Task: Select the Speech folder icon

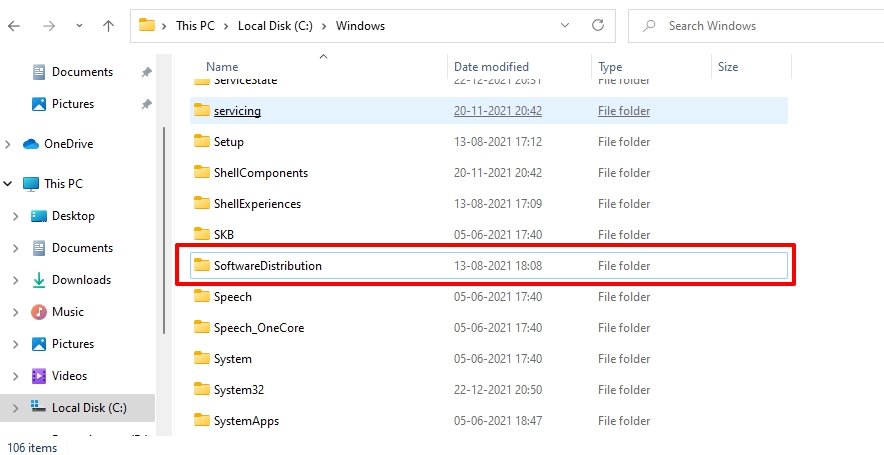Action: pos(202,296)
